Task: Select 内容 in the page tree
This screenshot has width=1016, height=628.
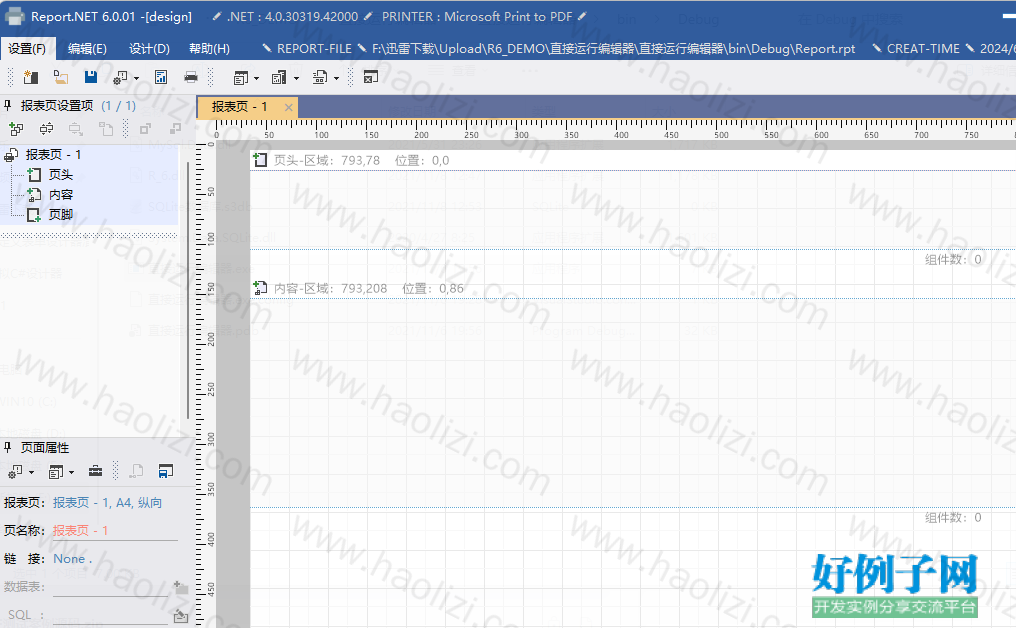Action: tap(61, 195)
